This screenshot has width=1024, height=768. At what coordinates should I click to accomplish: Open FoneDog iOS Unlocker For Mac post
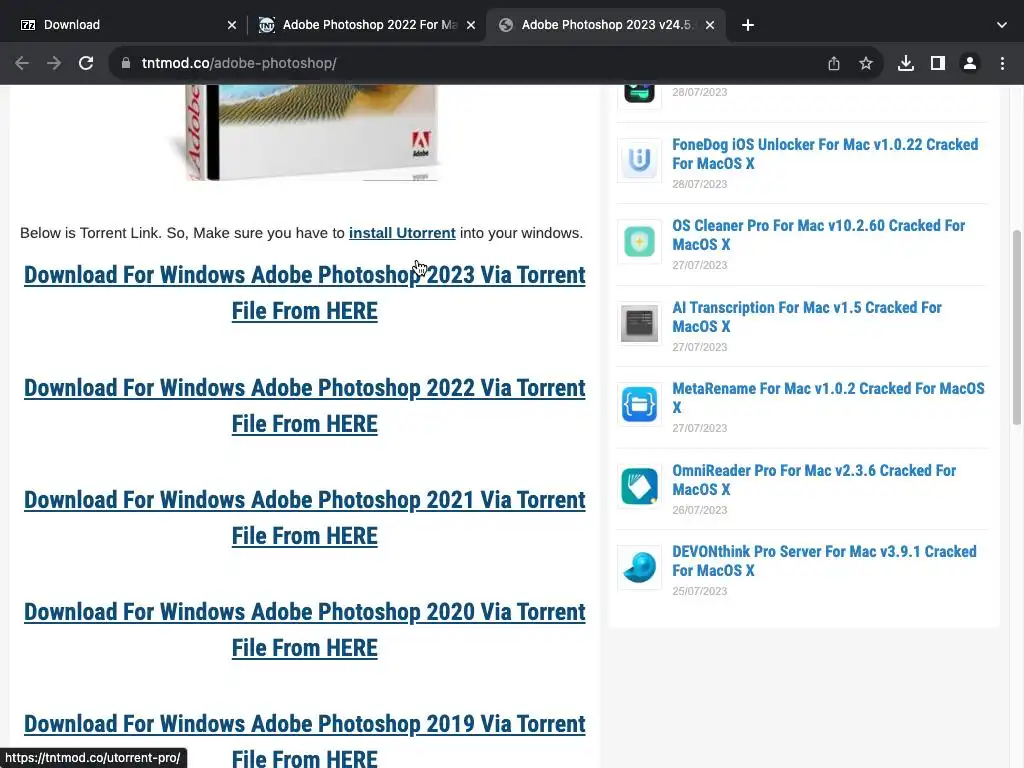pos(825,154)
